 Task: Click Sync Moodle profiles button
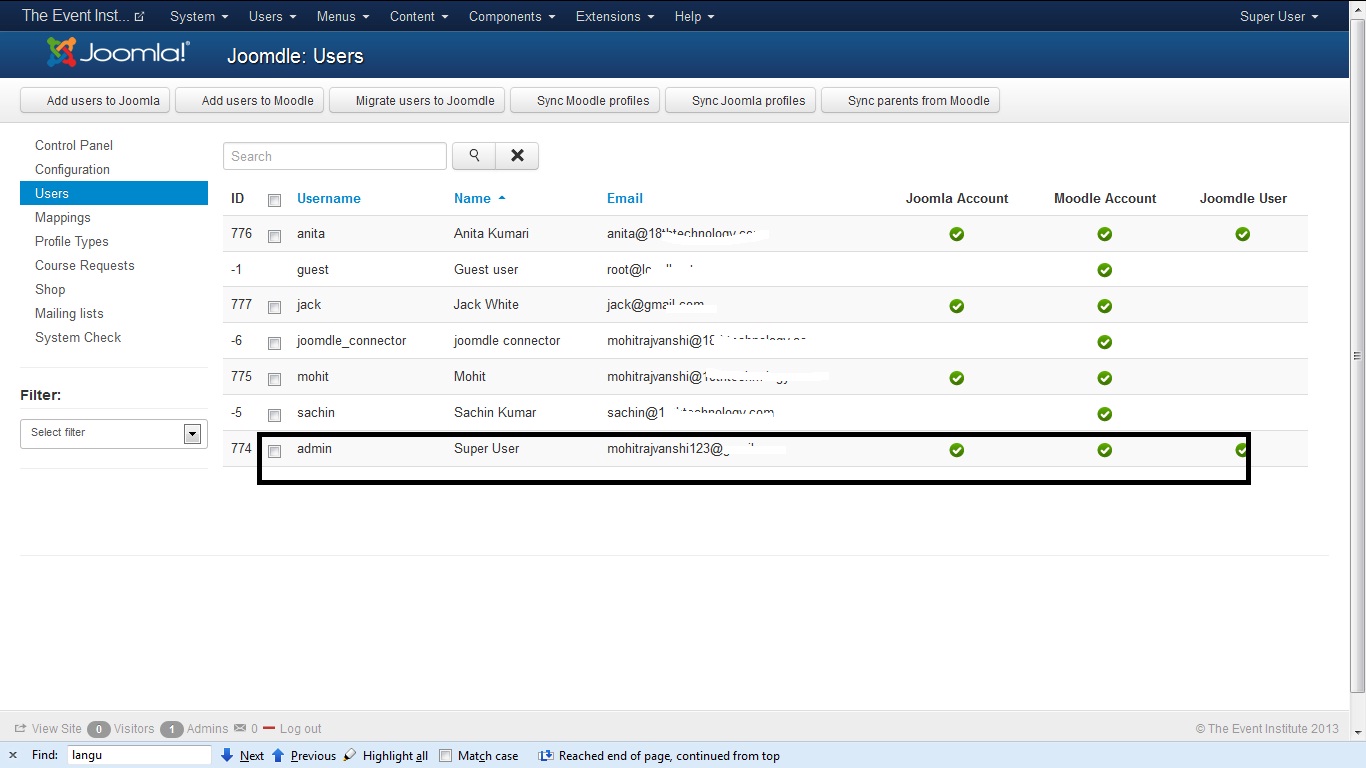[x=586, y=100]
